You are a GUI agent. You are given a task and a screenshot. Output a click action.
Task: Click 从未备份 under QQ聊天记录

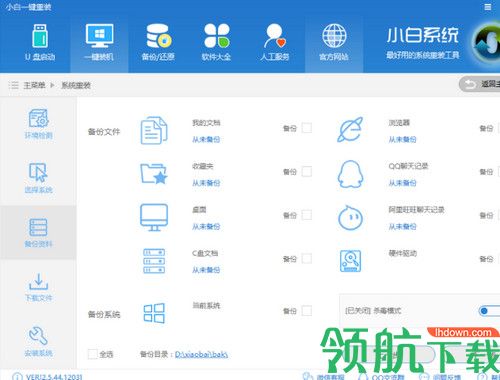[402, 183]
